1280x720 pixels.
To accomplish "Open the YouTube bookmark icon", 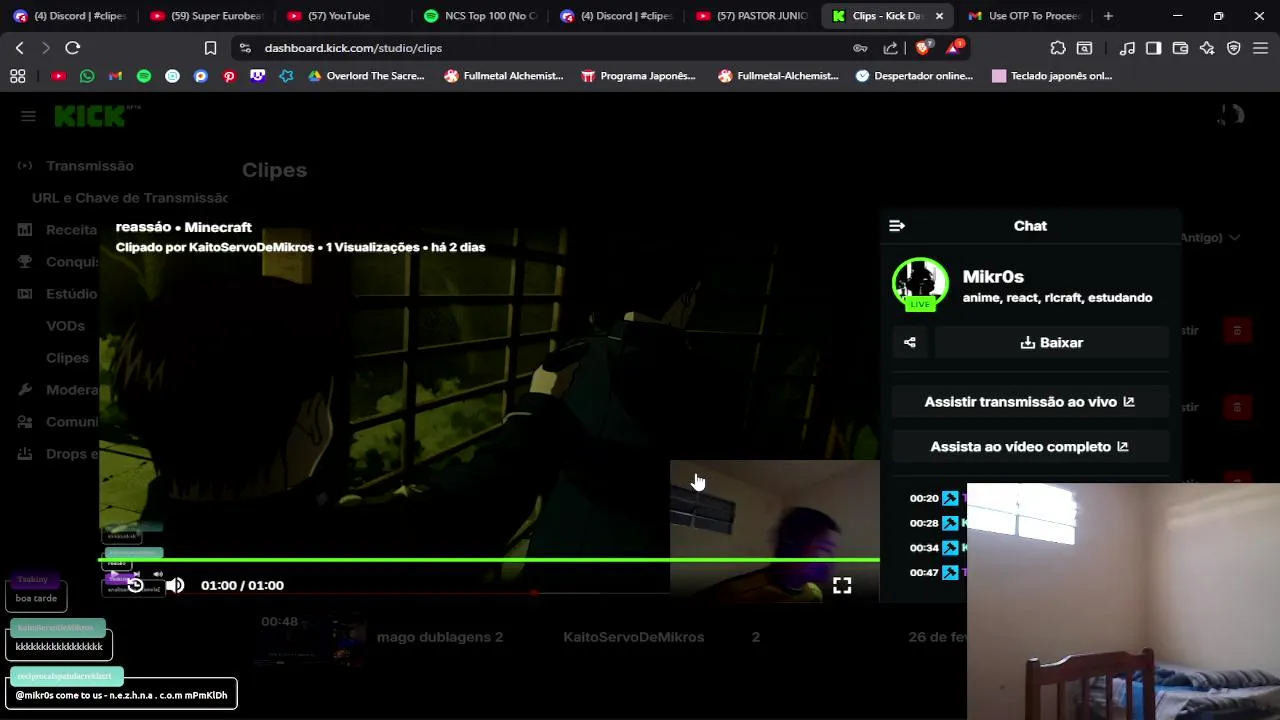I will click(x=58, y=76).
